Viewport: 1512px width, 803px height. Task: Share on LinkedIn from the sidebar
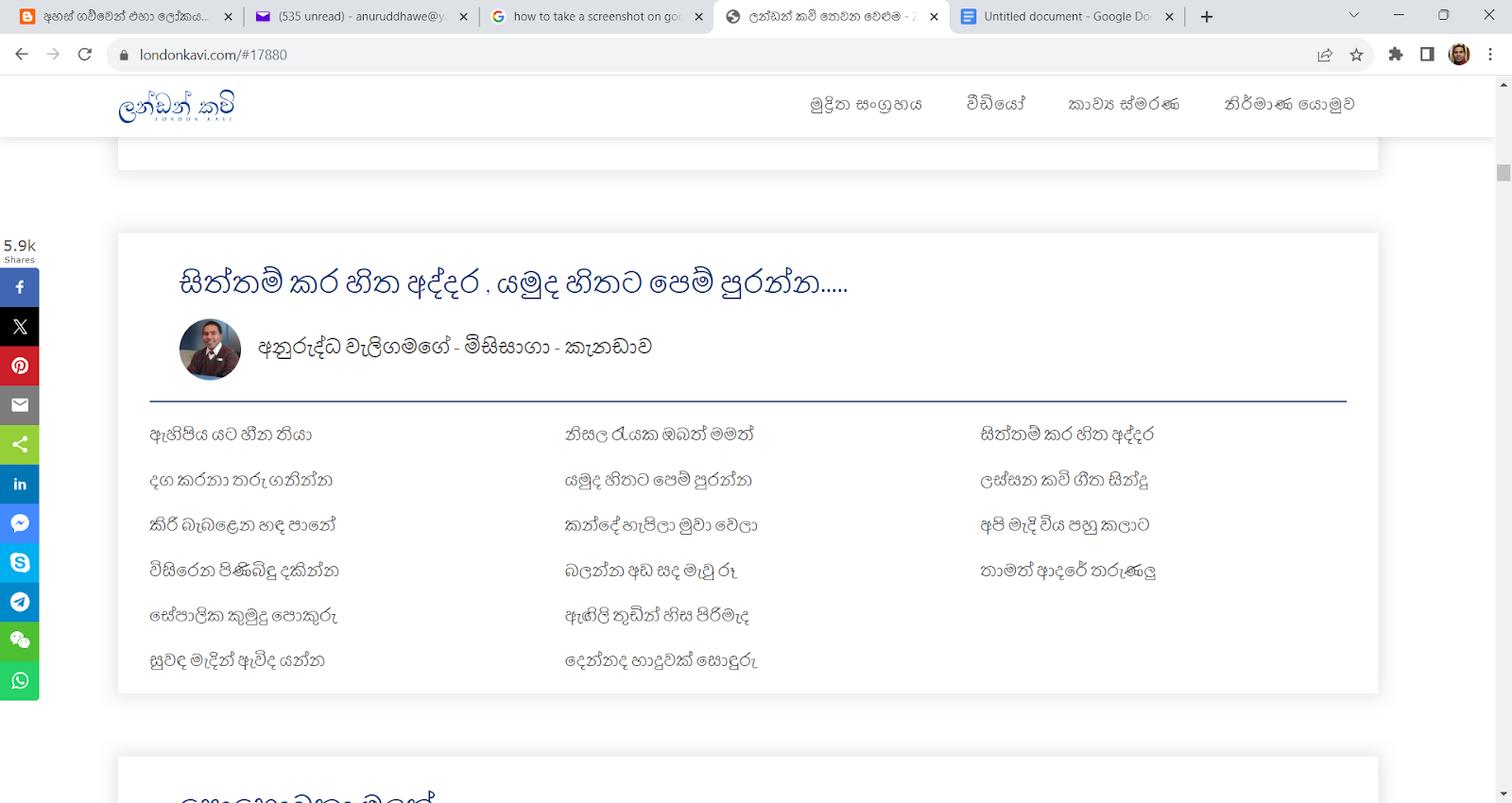point(19,484)
